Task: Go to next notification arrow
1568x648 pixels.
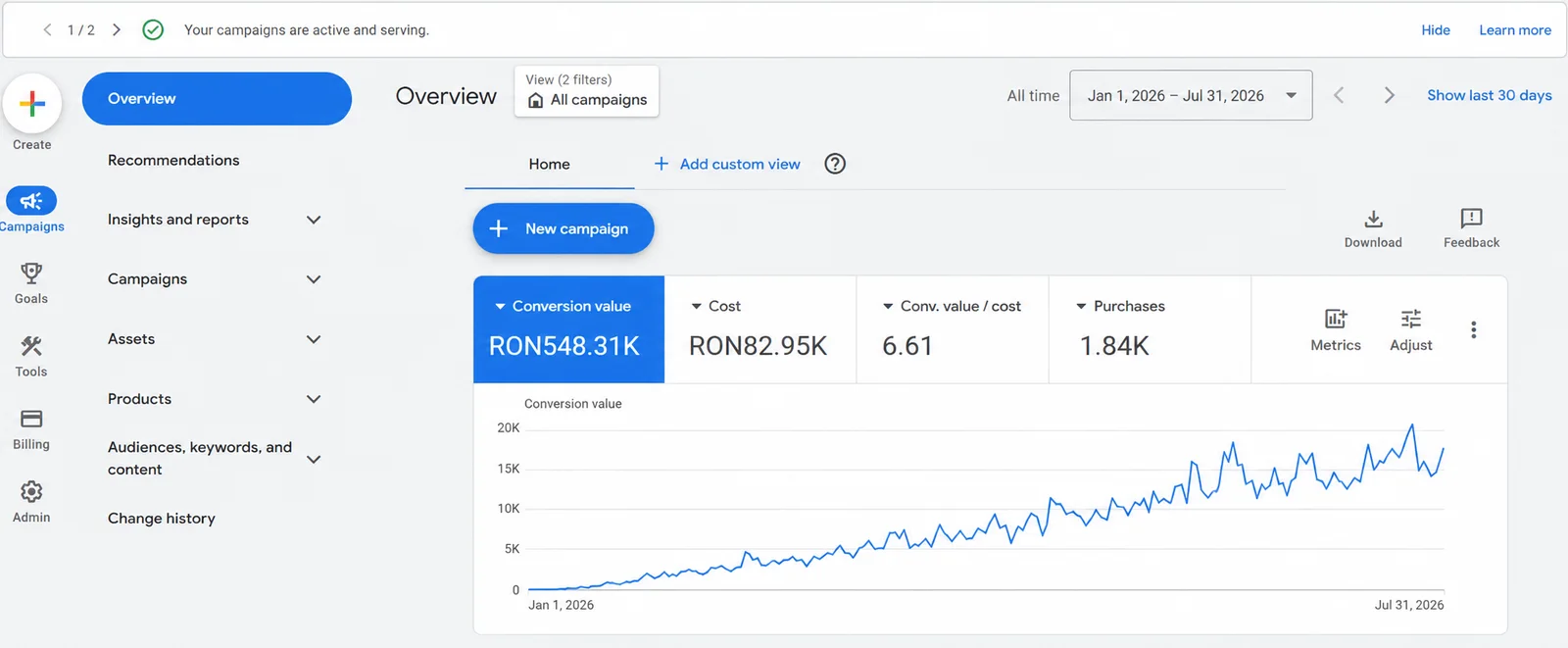Action: click(x=117, y=29)
